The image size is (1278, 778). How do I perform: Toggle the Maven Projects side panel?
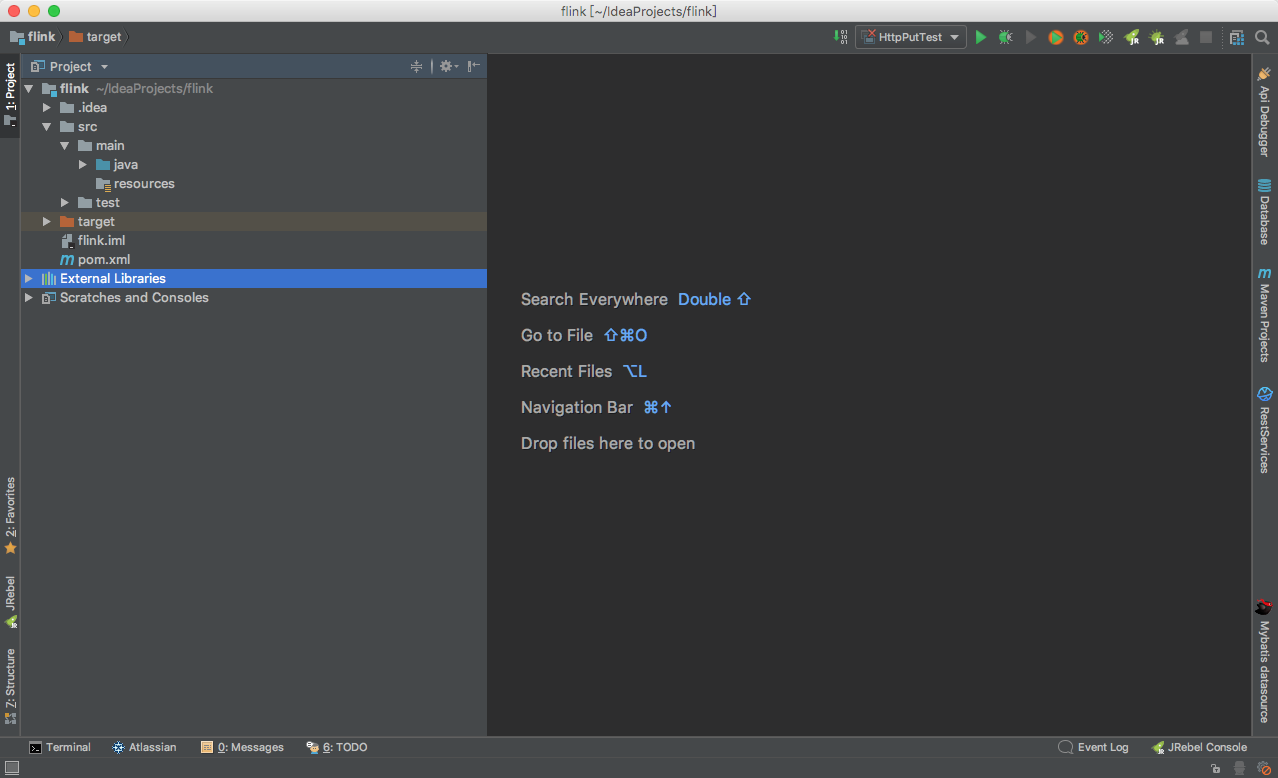tap(1264, 315)
